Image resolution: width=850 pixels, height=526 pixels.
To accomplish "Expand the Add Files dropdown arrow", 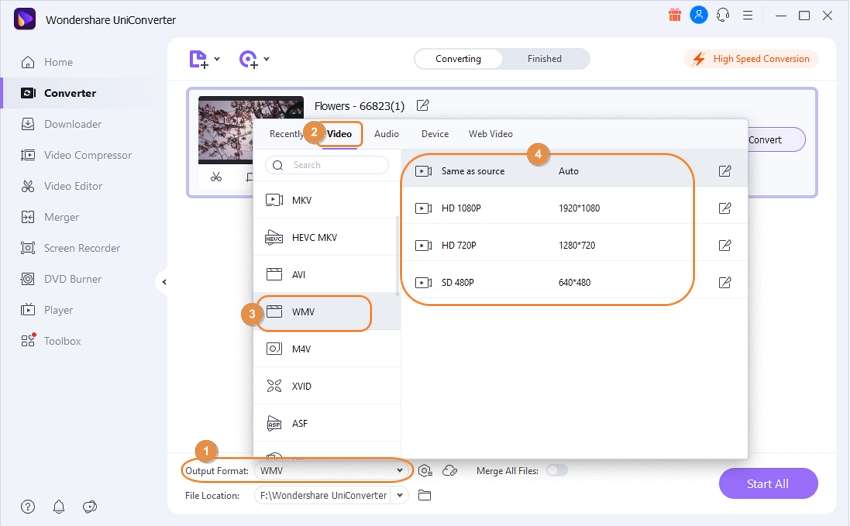I will tap(217, 59).
